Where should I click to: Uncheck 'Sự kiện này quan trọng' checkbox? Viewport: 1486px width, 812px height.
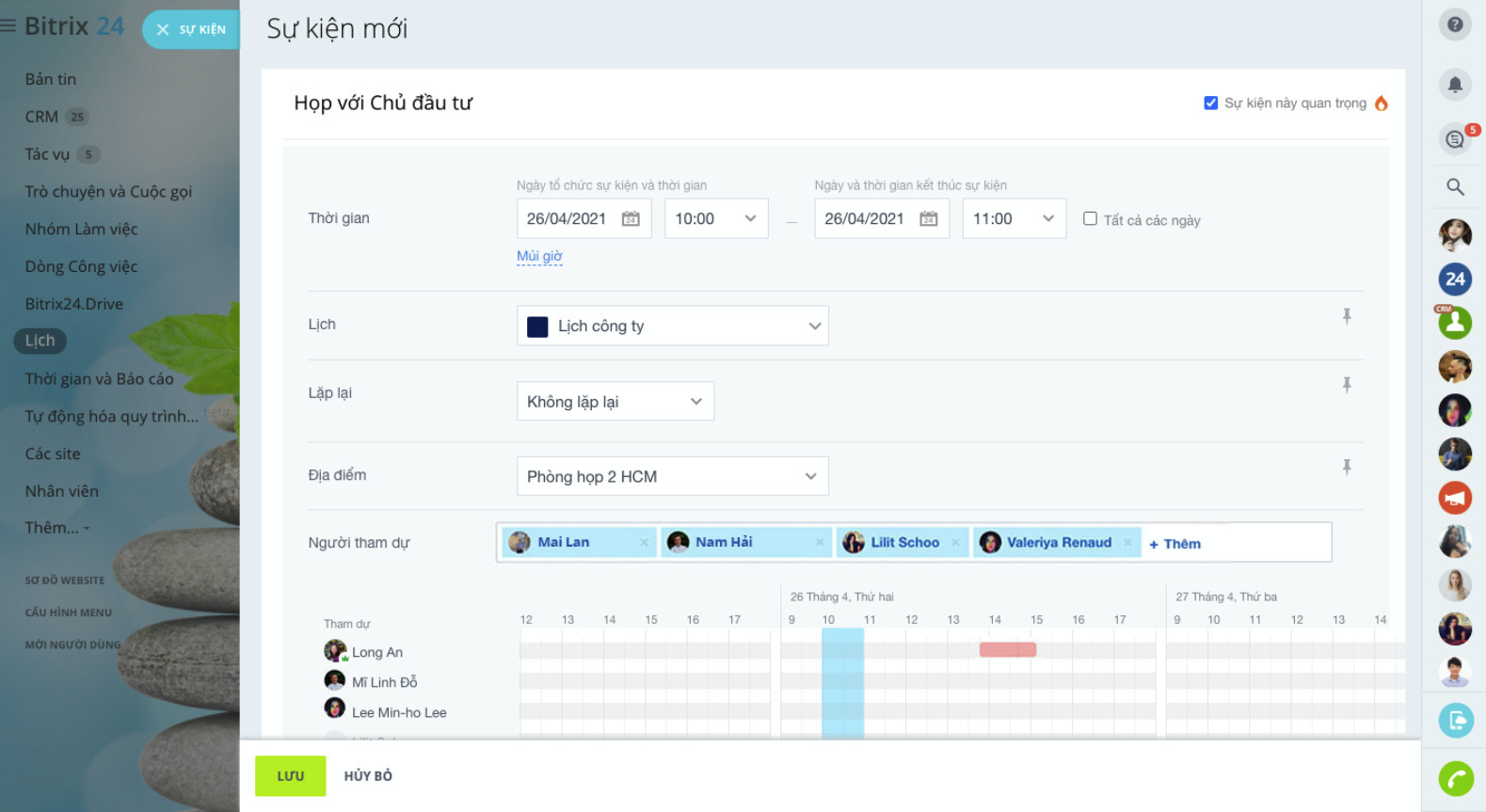point(1211,103)
